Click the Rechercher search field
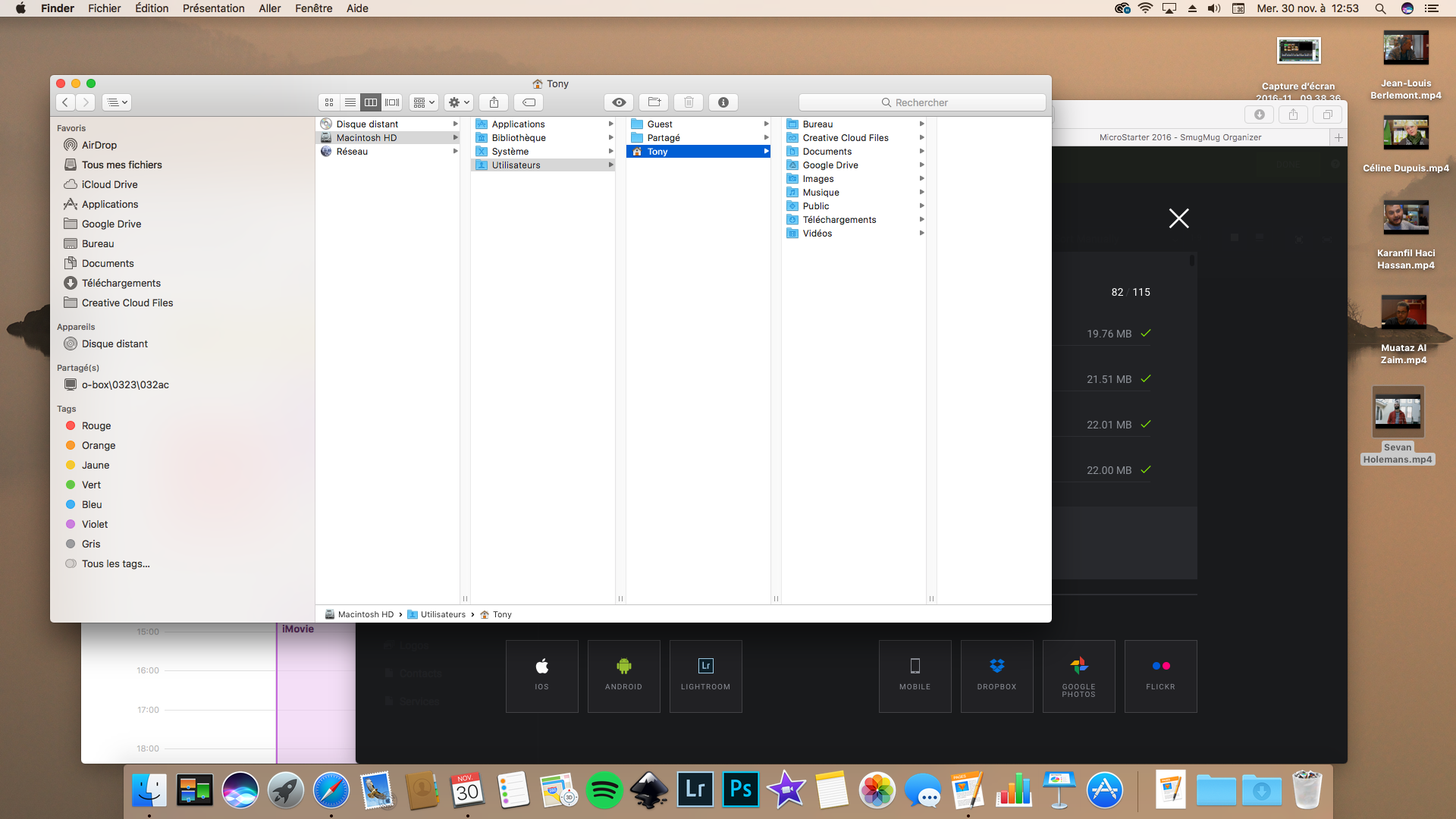The height and width of the screenshot is (819, 1456). click(x=921, y=102)
